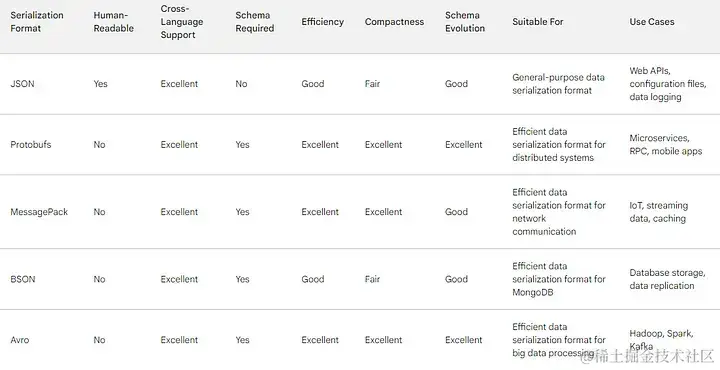Viewport: 720px width, 370px height.
Task: Click the Efficiency column header
Action: tap(322, 22)
